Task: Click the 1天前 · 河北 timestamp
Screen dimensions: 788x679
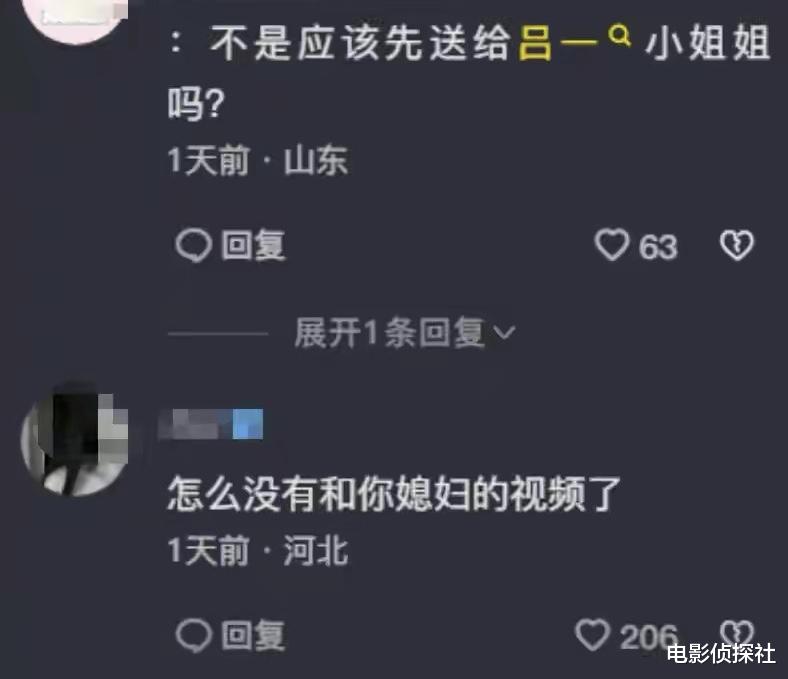Action: click(258, 550)
